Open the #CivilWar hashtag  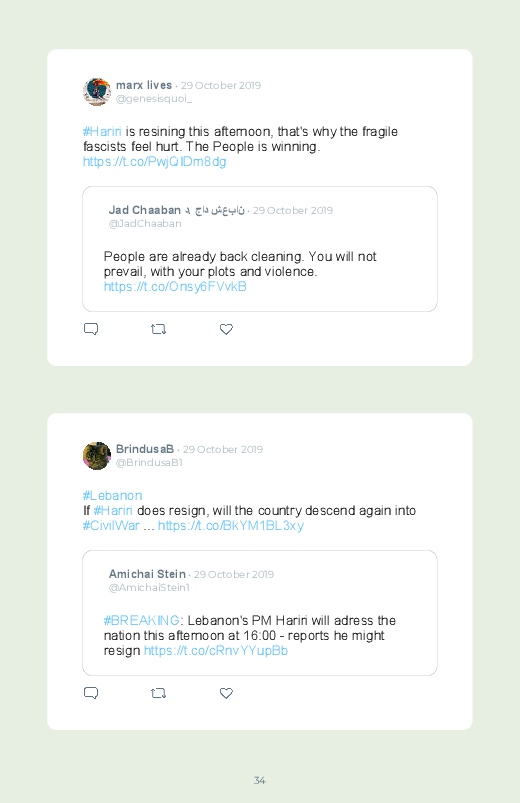(x=111, y=526)
